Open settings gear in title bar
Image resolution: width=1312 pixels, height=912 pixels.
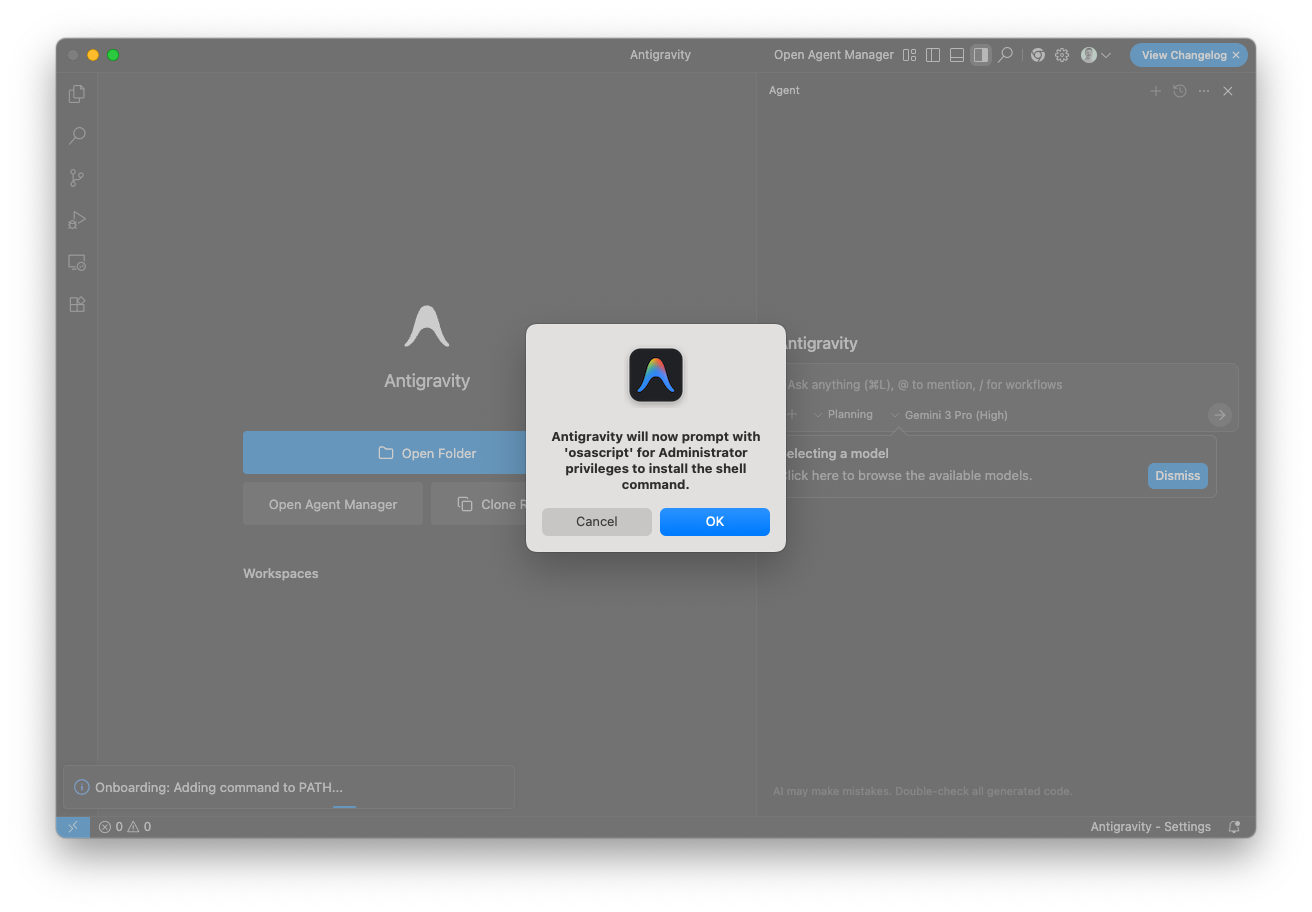coord(1062,55)
